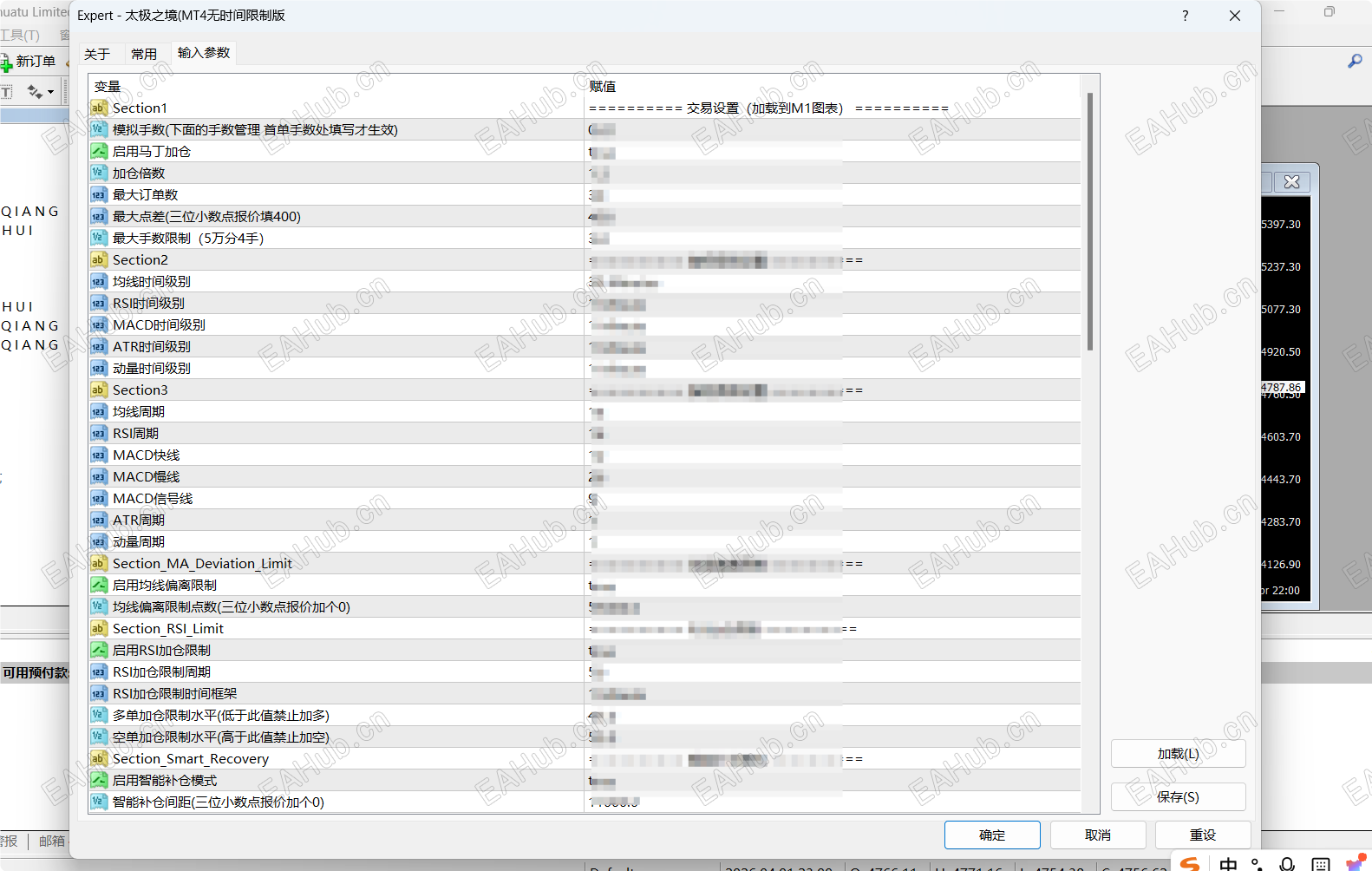Click icon beside 模拟手数 variable row
Screen dimensions: 1372x871
point(98,129)
